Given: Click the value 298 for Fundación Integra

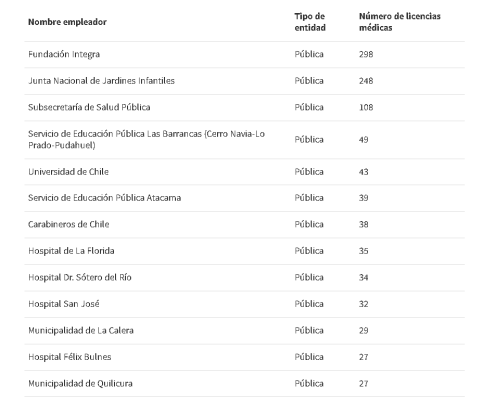Looking at the screenshot, I should click(x=366, y=54).
